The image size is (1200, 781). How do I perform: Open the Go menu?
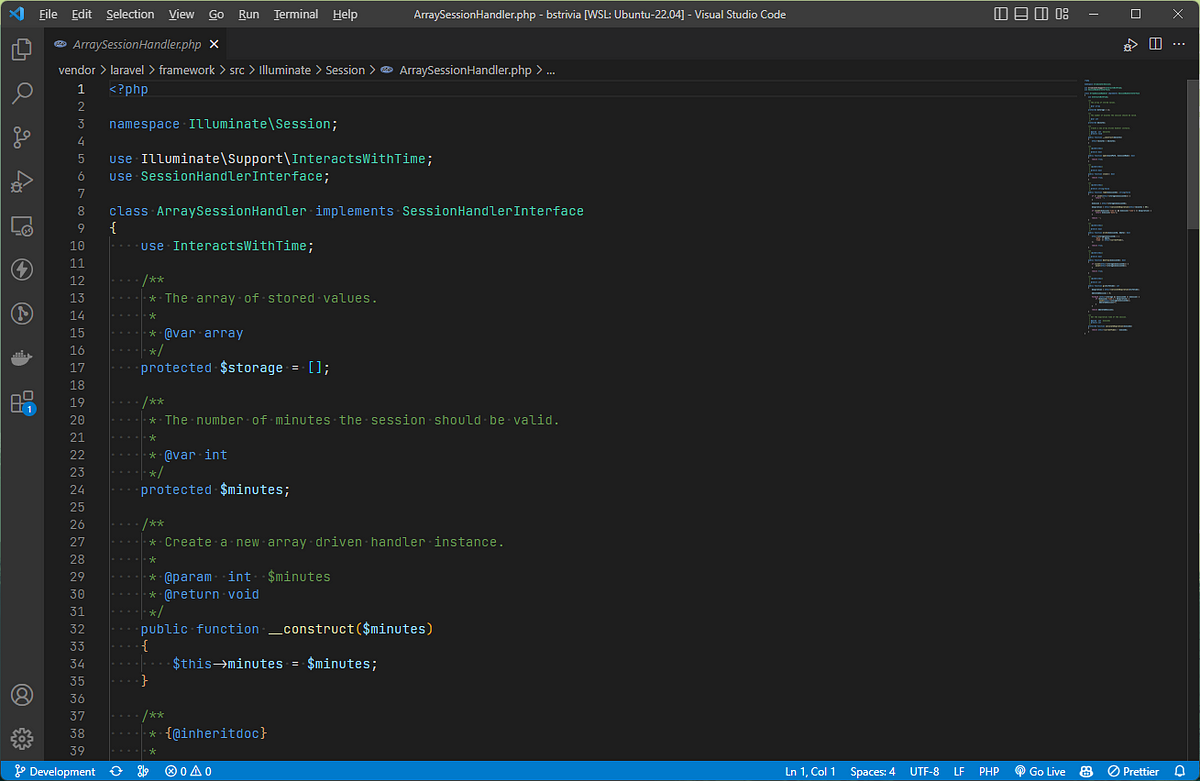click(217, 14)
